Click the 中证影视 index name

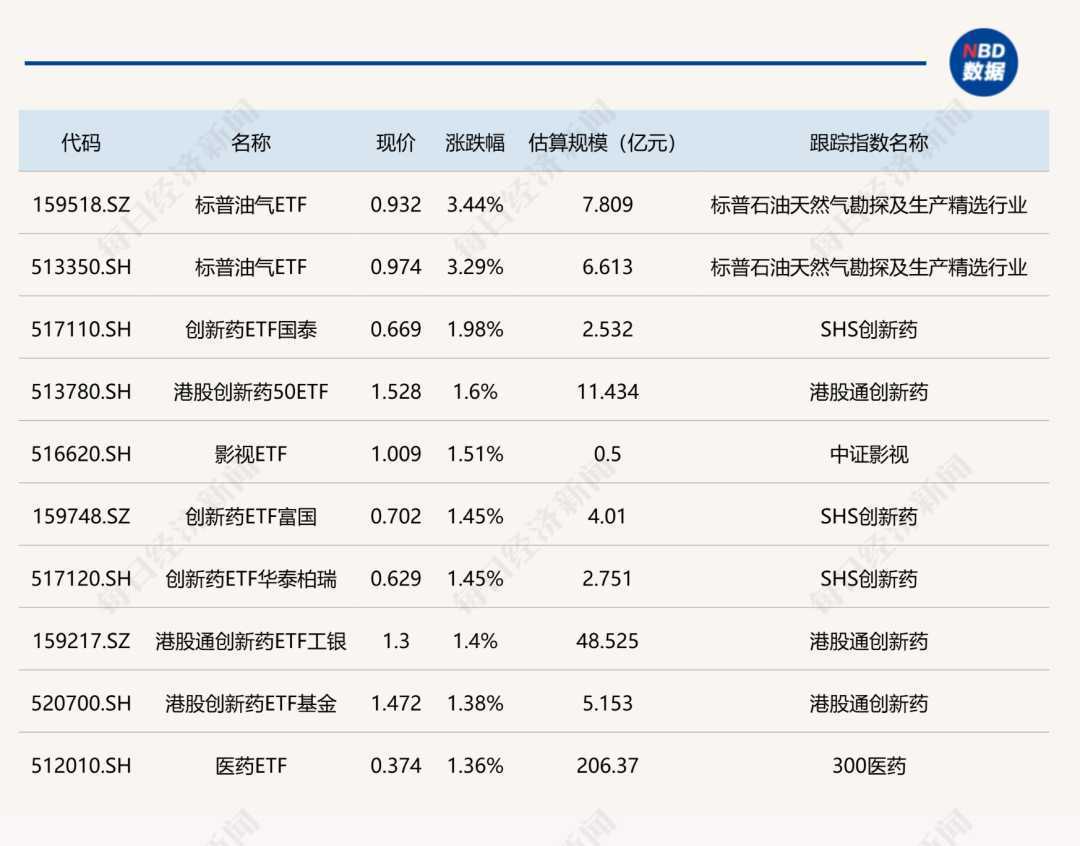(868, 454)
